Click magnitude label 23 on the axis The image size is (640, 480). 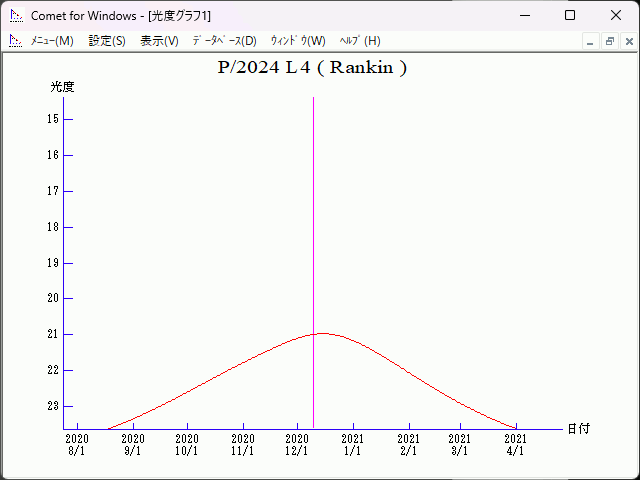[53, 406]
